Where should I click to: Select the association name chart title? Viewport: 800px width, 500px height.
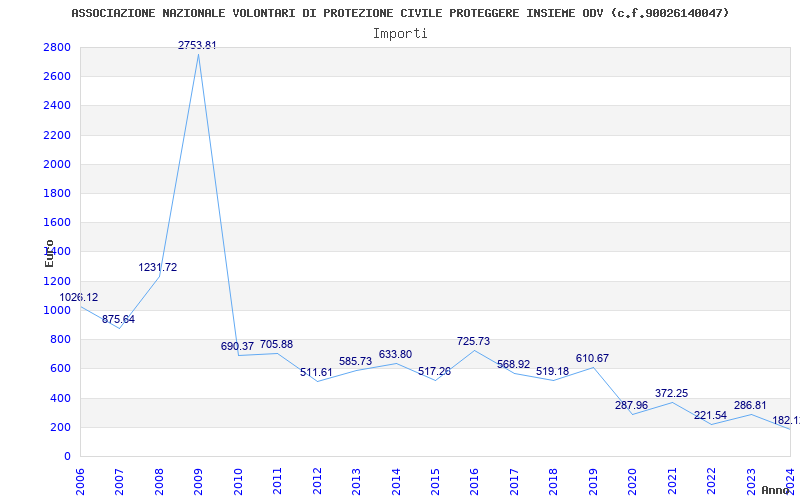click(x=400, y=13)
